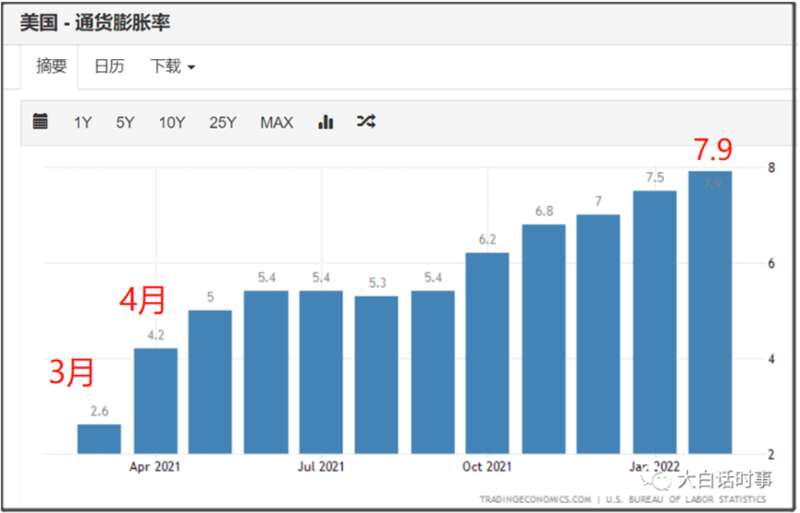Click the 2.6 bar for March 2021
This screenshot has height=513, width=800.
coord(99,439)
